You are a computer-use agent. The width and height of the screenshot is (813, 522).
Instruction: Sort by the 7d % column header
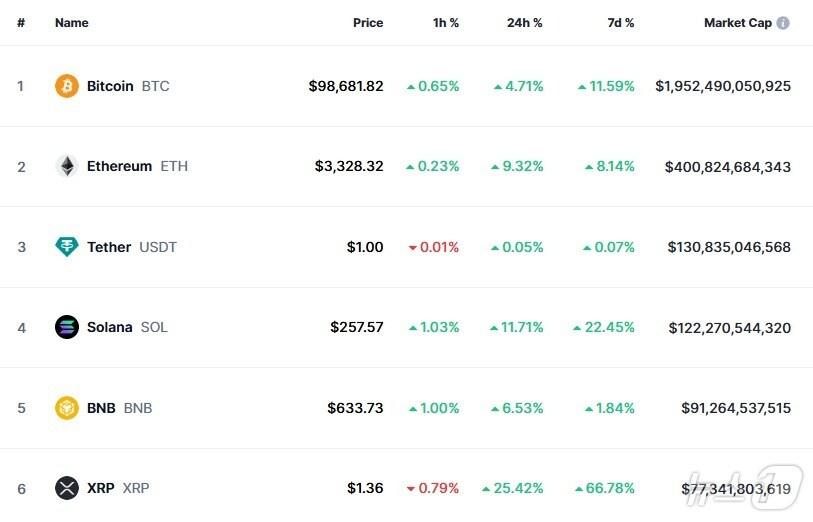click(621, 23)
